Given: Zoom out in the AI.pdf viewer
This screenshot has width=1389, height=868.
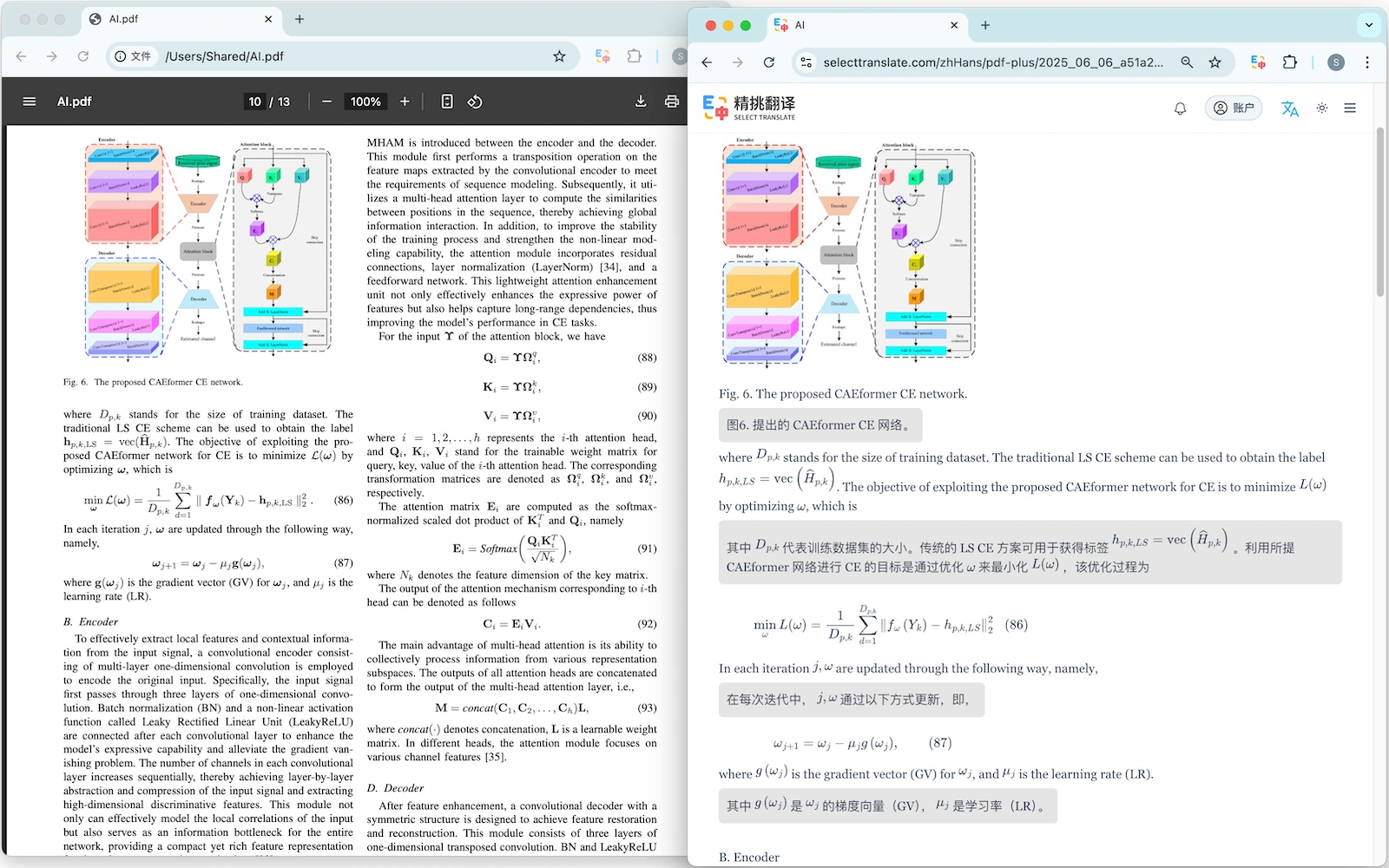Looking at the screenshot, I should click(326, 102).
